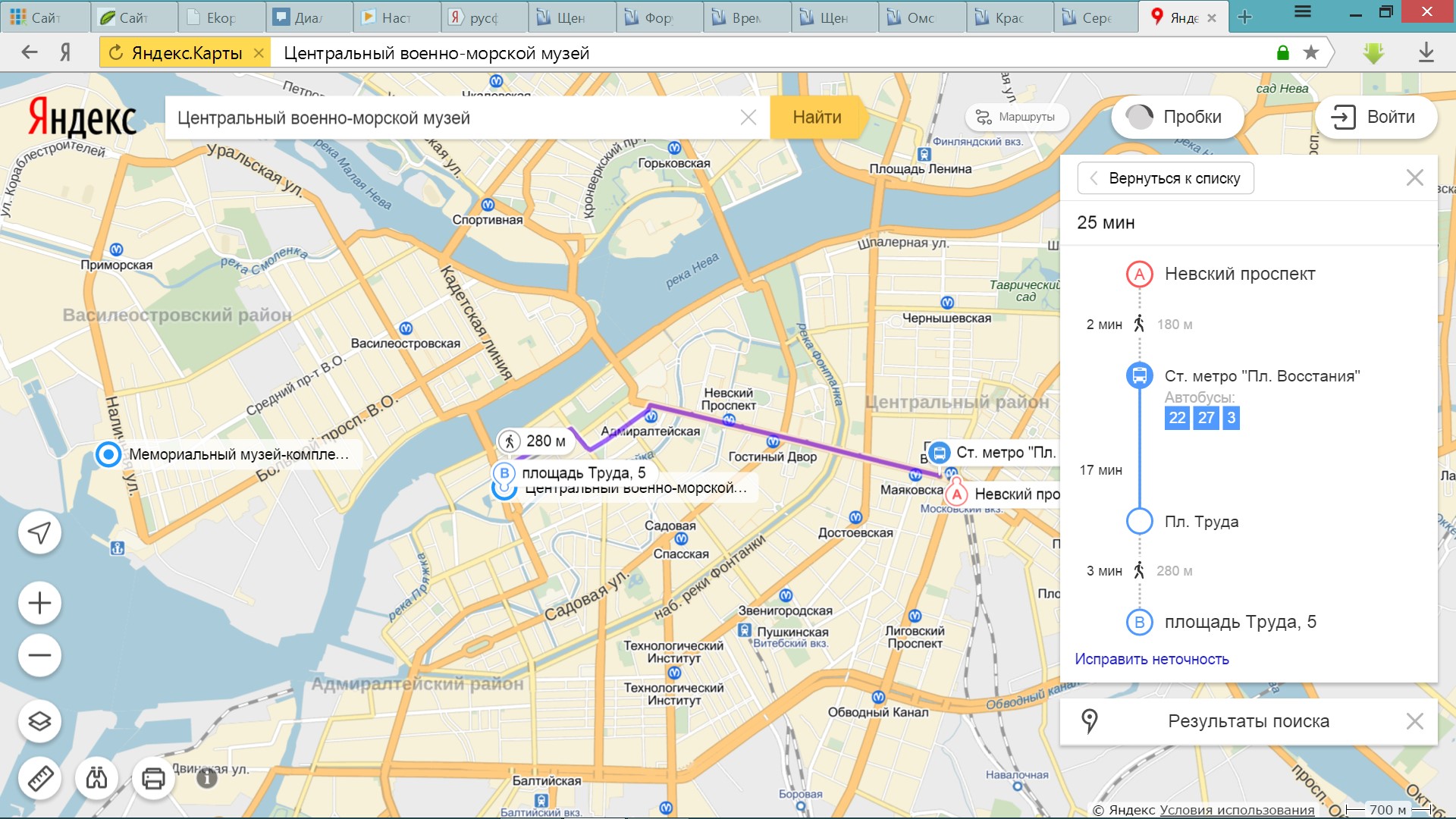Select bus route 22 badge
Viewport: 1456px width, 819px height.
[x=1177, y=418]
